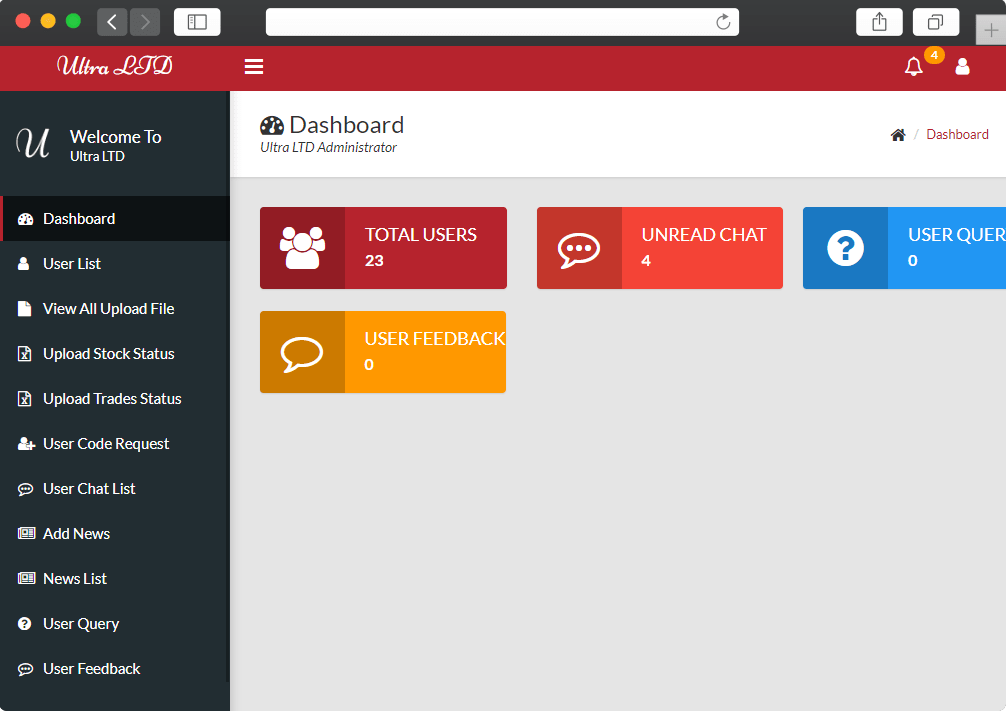
Task: Click the comment icon beside User Feedback in the sidebar
Action: [25, 669]
